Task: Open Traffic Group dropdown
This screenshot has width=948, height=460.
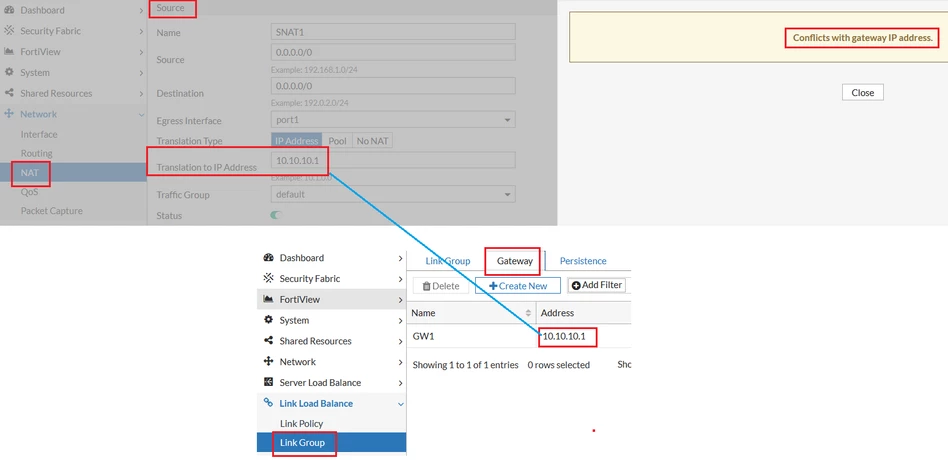Action: 393,194
